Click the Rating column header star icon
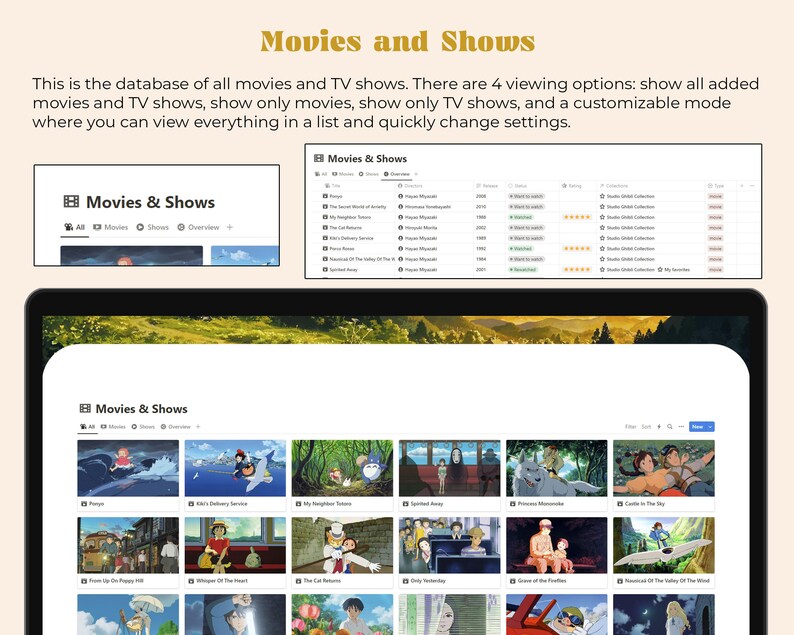 click(x=564, y=186)
